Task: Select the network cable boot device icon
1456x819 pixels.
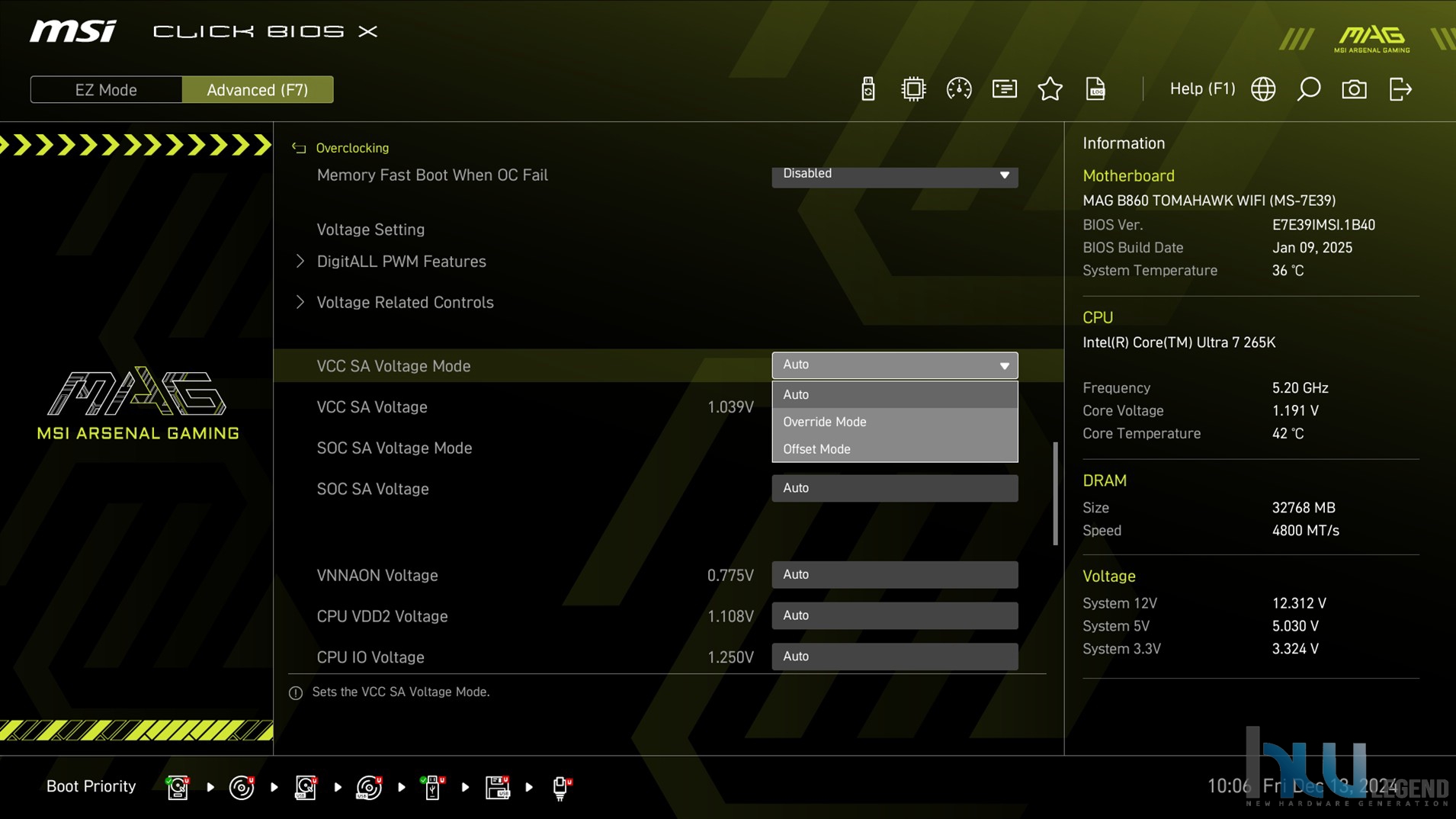Action: click(561, 787)
